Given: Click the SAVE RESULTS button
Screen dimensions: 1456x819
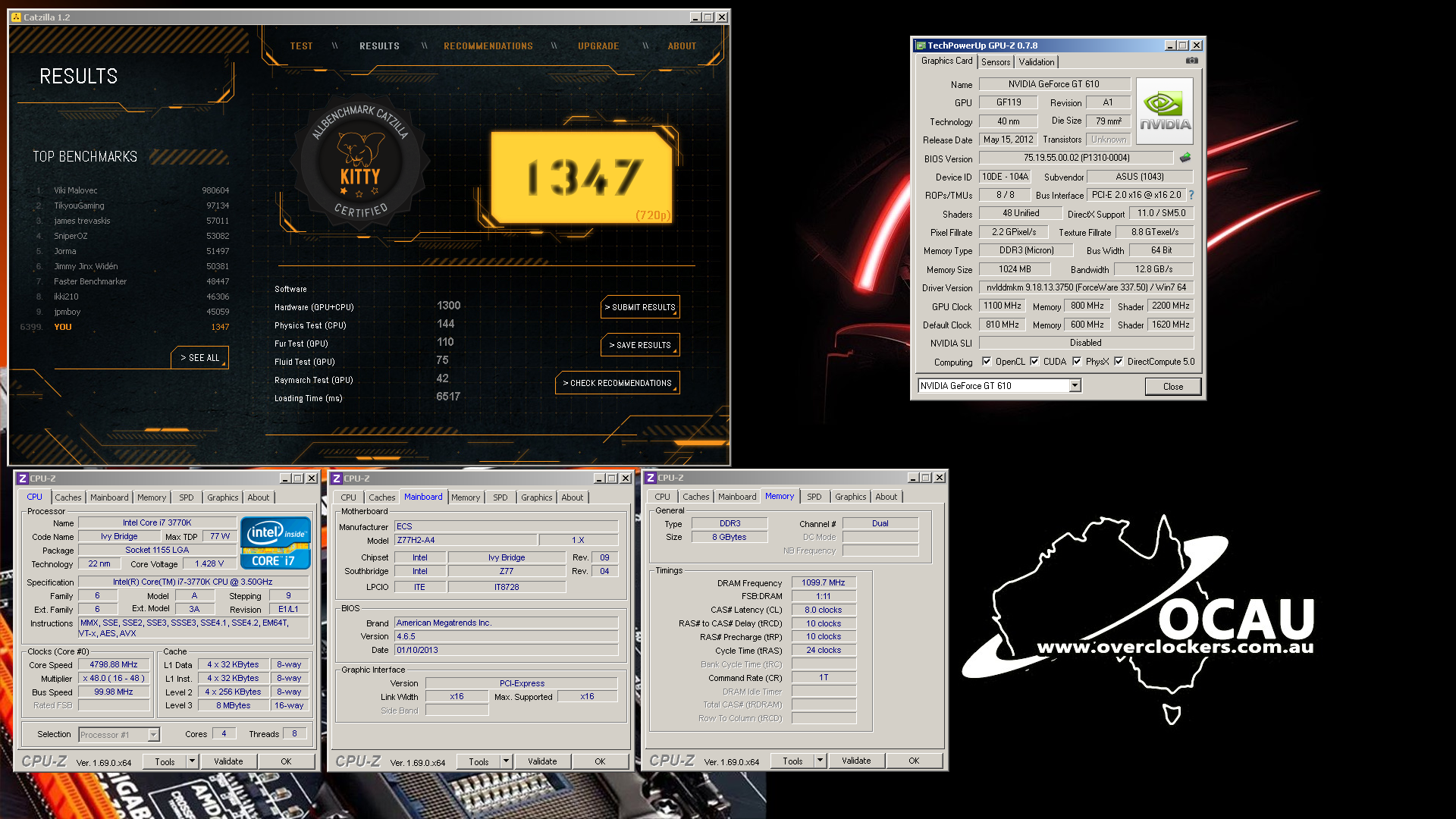Looking at the screenshot, I should point(640,345).
